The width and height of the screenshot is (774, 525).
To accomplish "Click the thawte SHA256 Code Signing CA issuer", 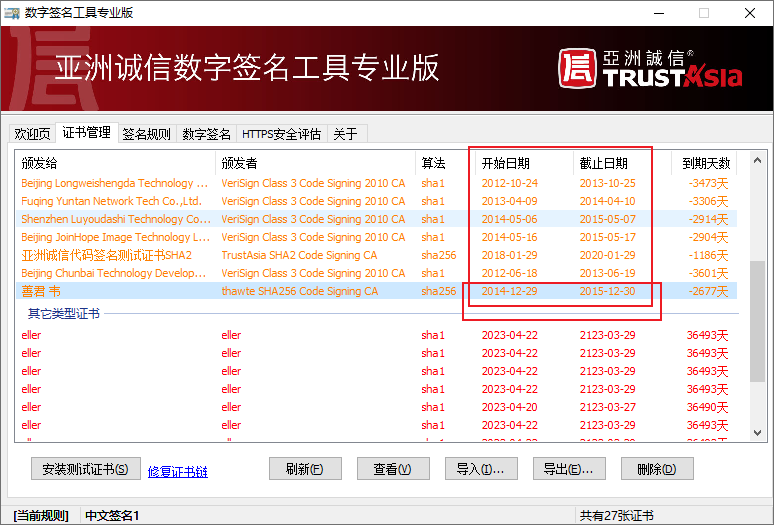I will [x=300, y=291].
